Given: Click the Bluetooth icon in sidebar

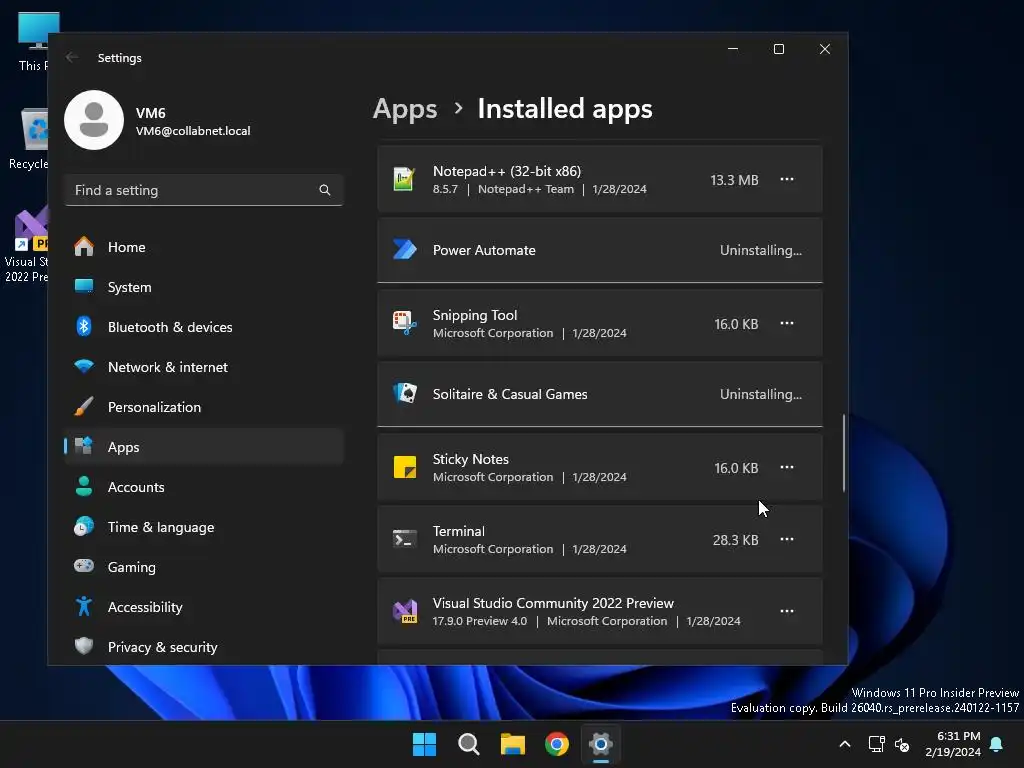Looking at the screenshot, I should tap(84, 326).
